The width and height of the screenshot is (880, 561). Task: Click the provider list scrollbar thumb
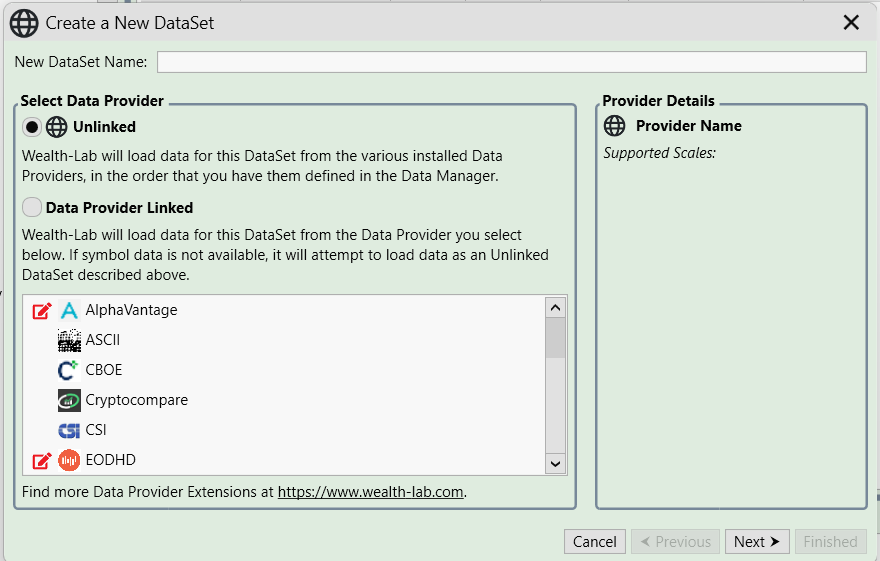click(556, 338)
